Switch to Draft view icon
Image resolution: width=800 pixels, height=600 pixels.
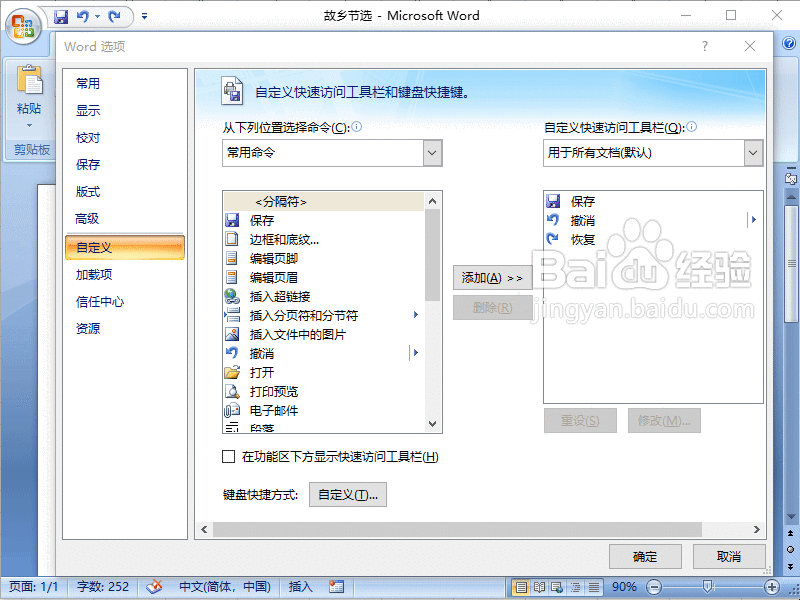(594, 587)
